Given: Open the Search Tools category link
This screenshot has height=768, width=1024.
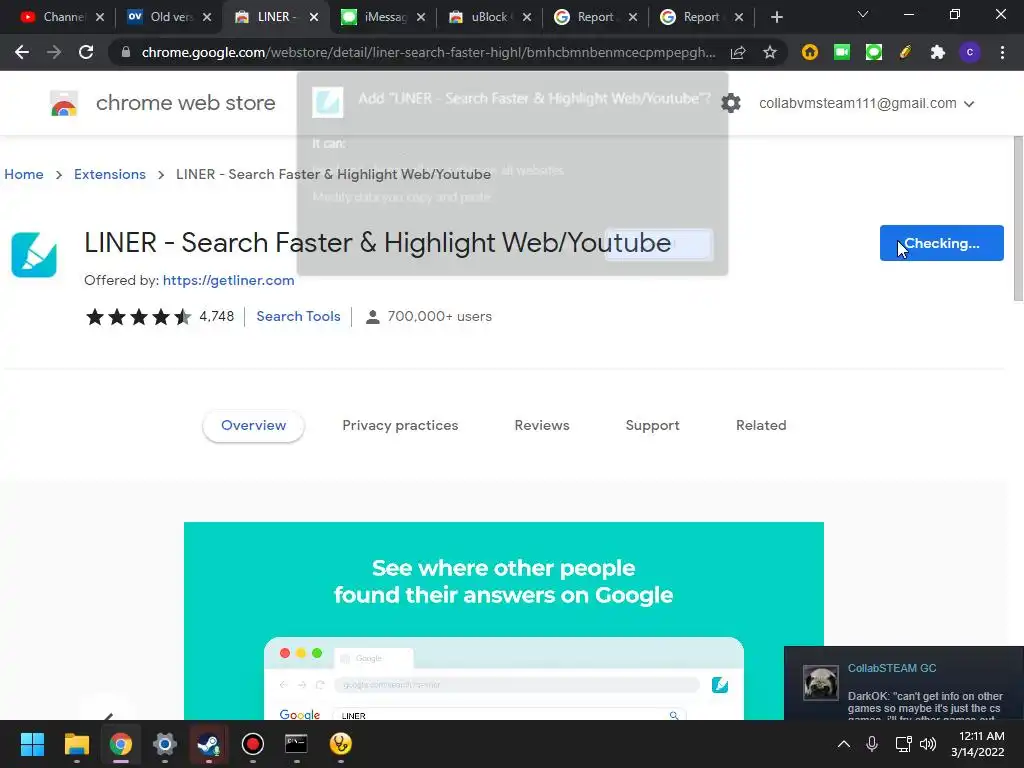Looking at the screenshot, I should pyautogui.click(x=298, y=317).
